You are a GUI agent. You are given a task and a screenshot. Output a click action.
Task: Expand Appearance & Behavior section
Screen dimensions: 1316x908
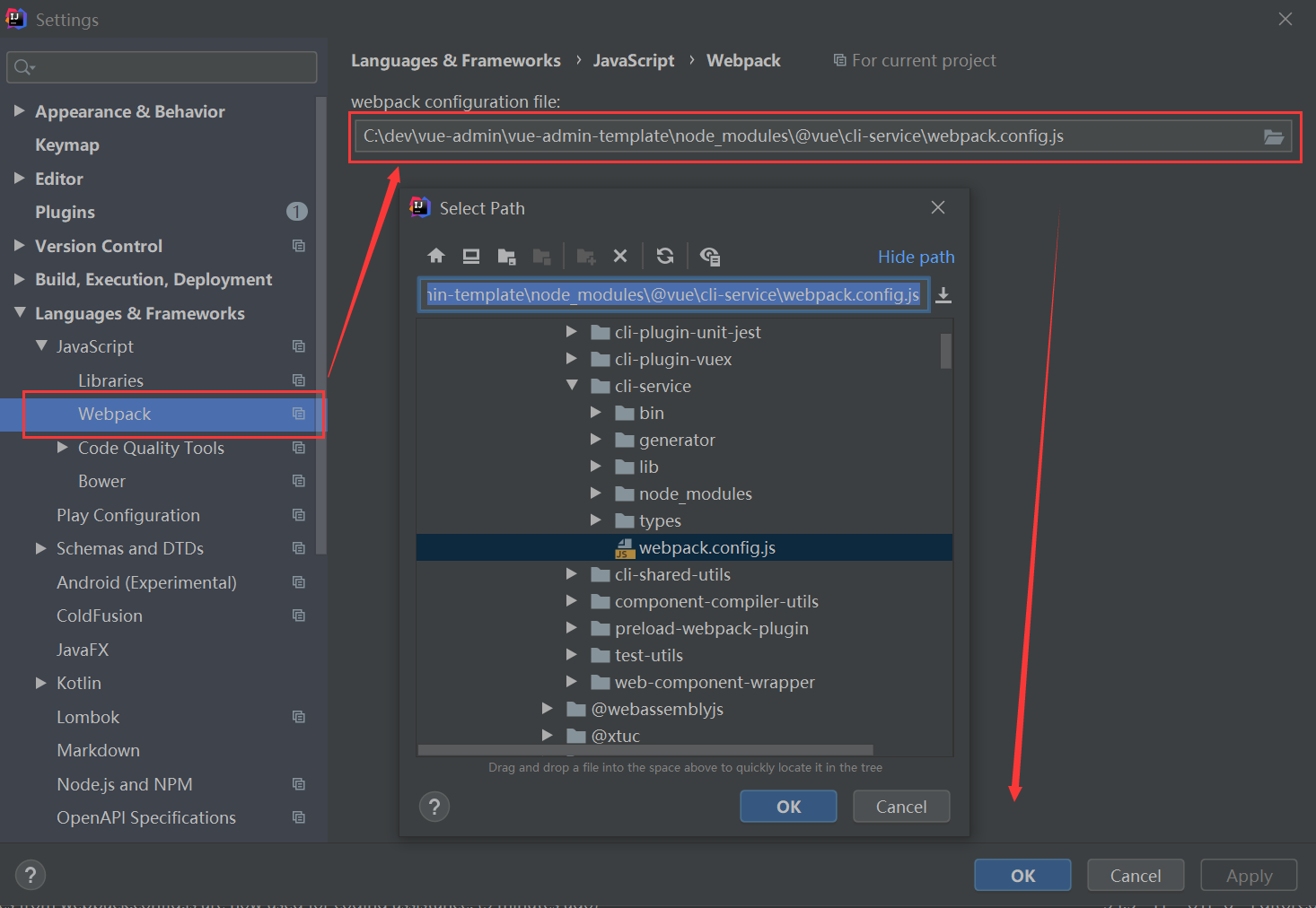(x=20, y=110)
